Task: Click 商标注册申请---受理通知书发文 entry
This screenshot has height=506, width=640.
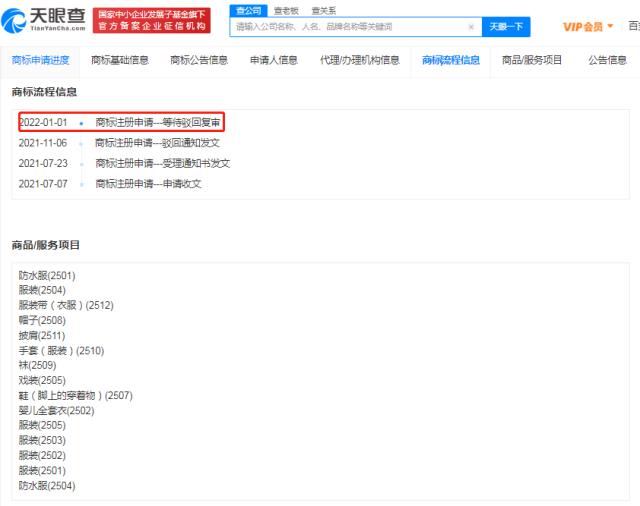Action: point(162,163)
